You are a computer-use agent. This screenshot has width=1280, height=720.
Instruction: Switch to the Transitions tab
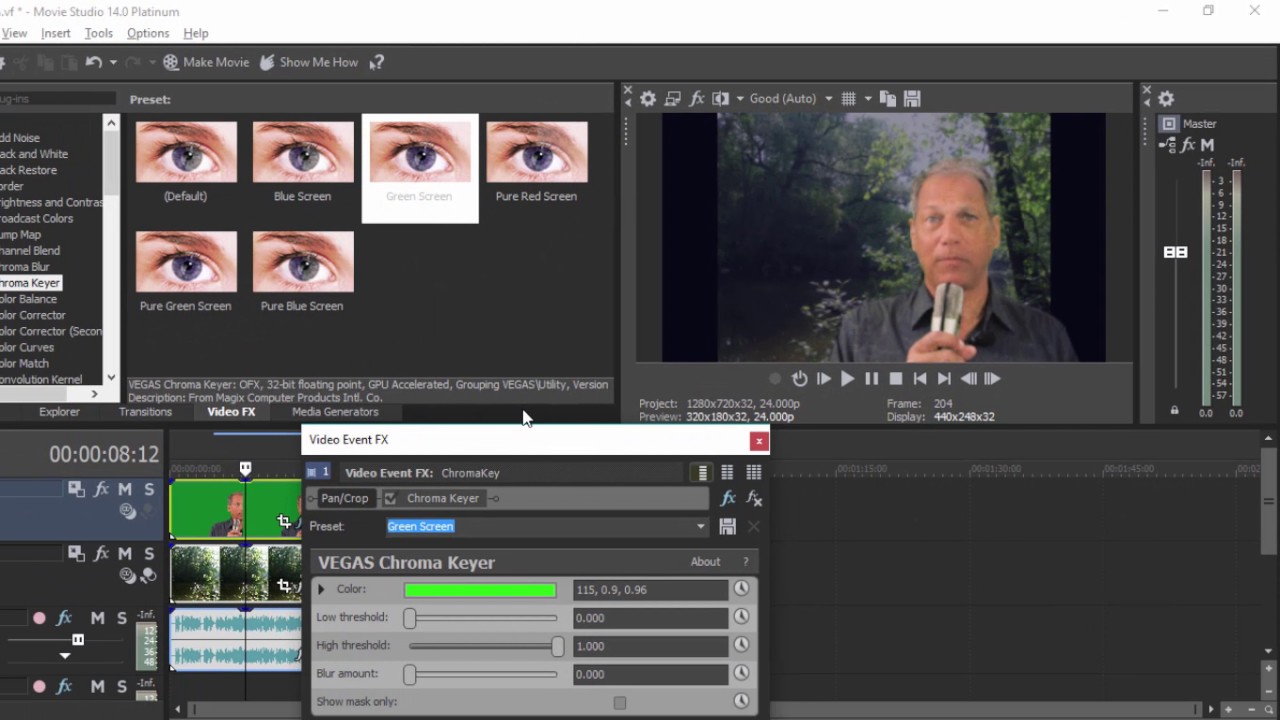146,412
